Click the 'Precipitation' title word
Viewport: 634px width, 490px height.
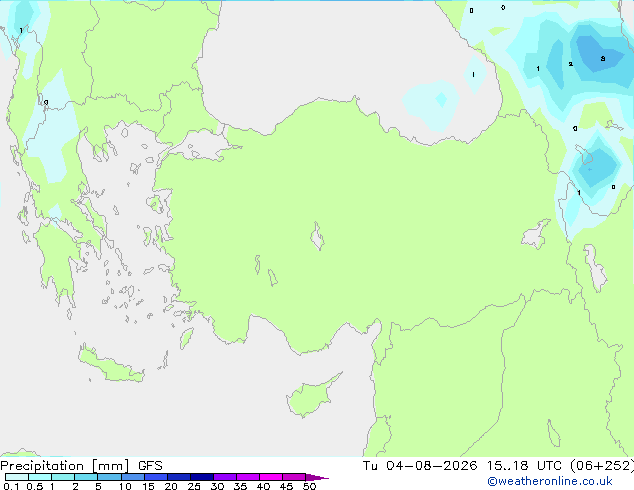coord(42,466)
